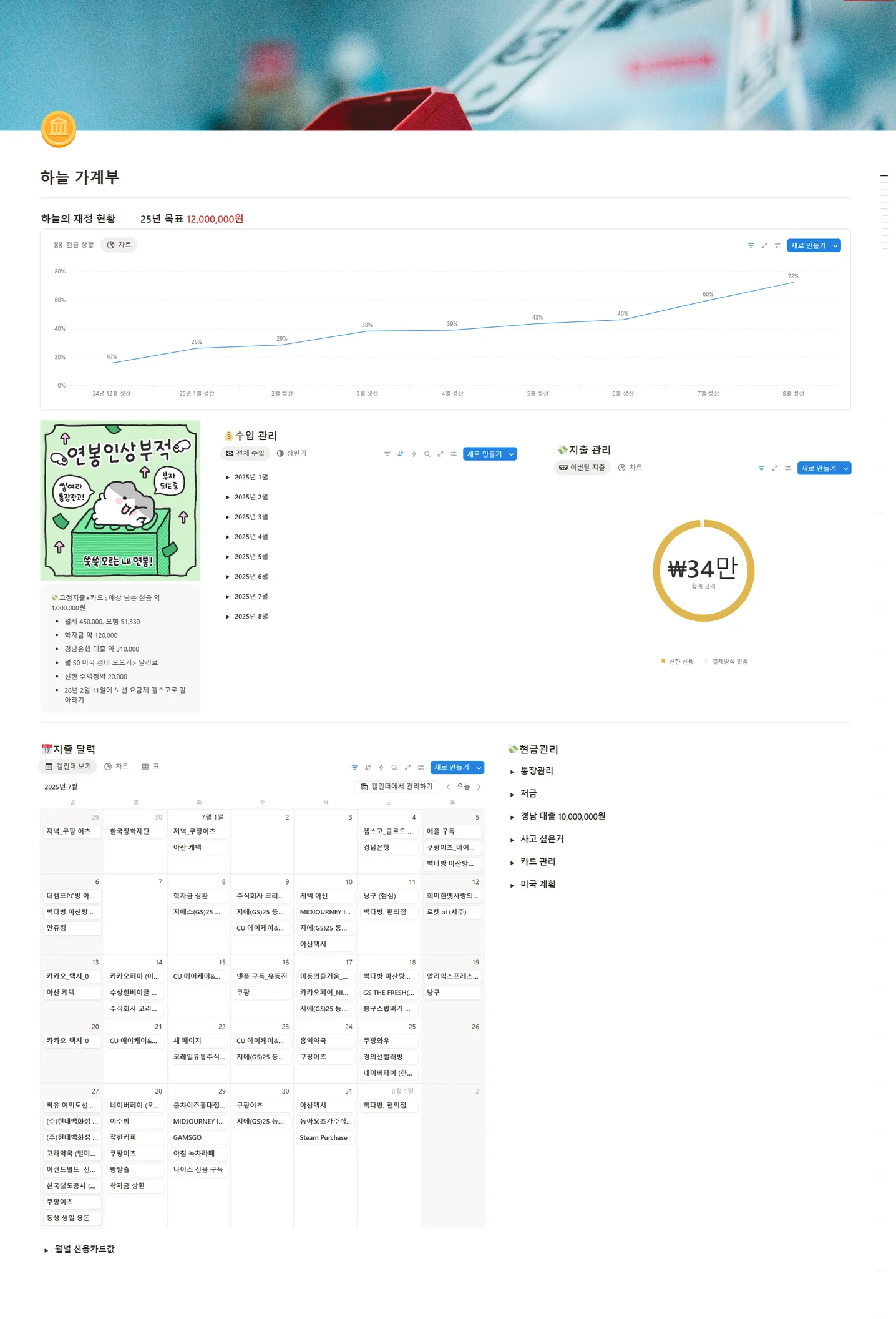Open filter icon in 지출 관리 toolbar
This screenshot has height=1319, width=896.
pyautogui.click(x=761, y=468)
